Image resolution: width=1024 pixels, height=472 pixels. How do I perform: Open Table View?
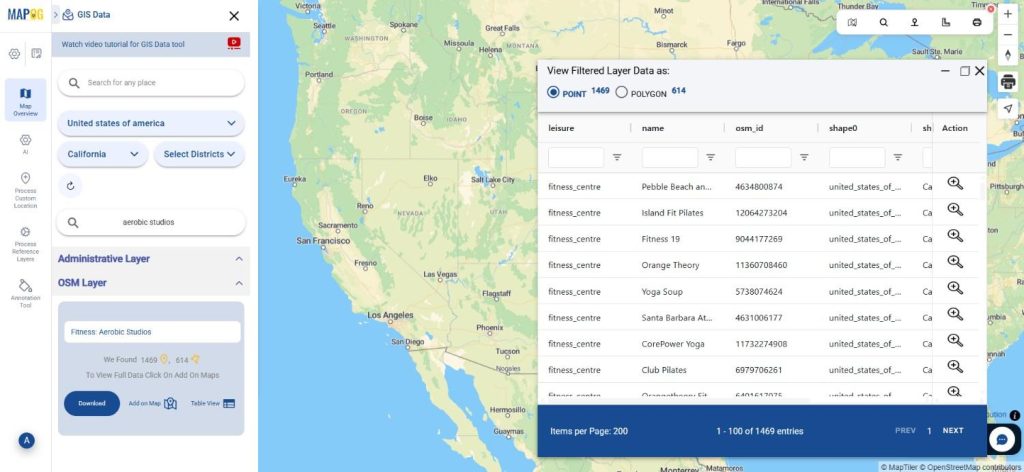point(213,403)
